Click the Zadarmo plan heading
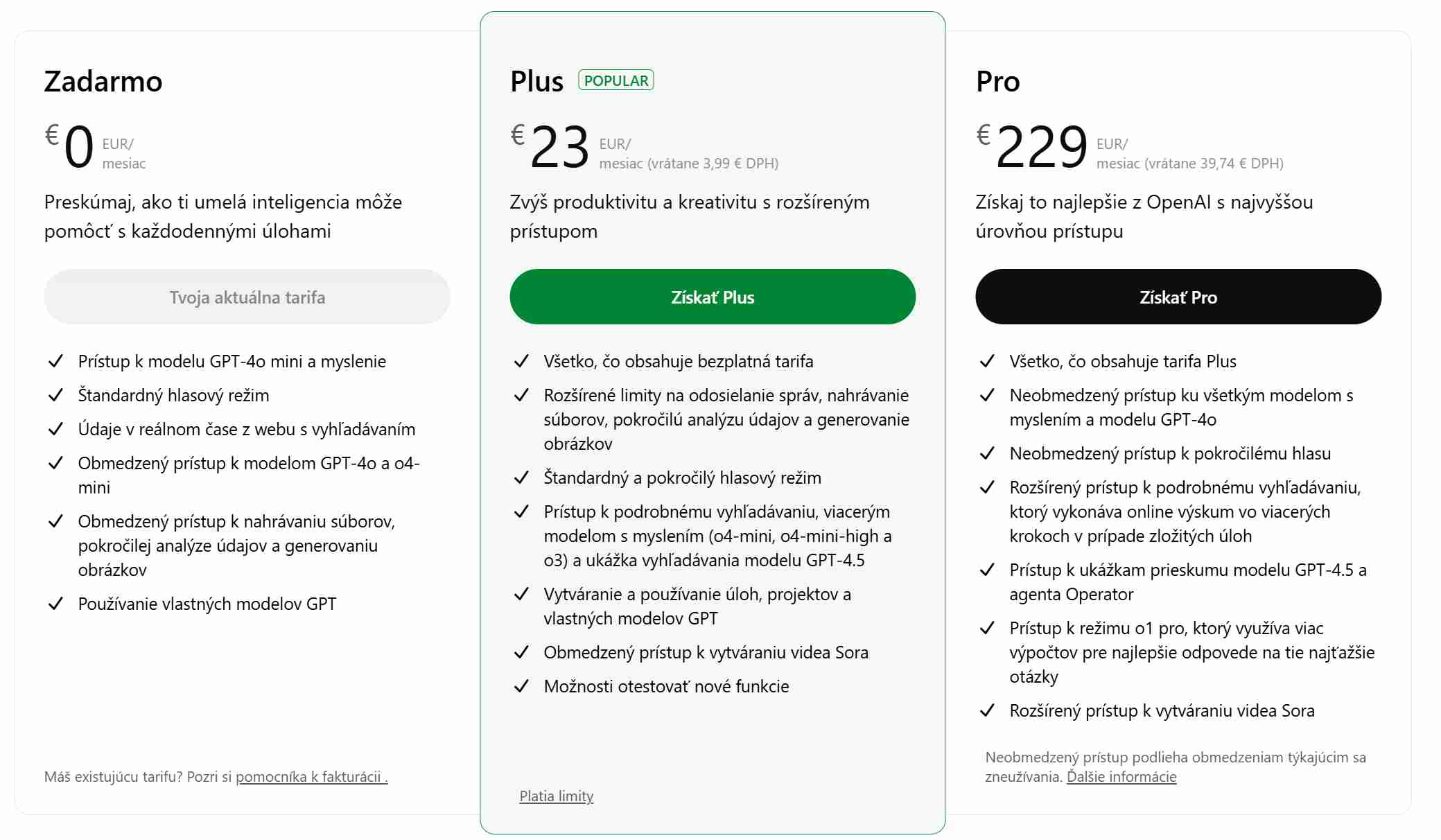This screenshot has width=1441, height=840. (x=103, y=81)
